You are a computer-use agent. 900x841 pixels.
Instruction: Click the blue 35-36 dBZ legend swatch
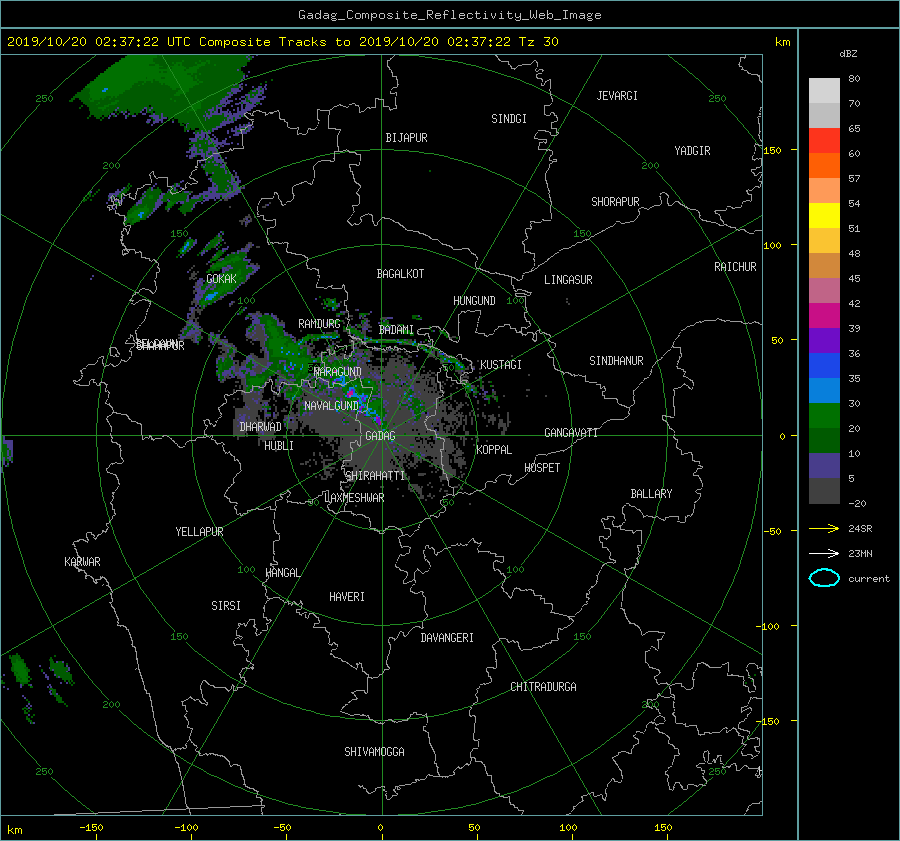point(824,366)
